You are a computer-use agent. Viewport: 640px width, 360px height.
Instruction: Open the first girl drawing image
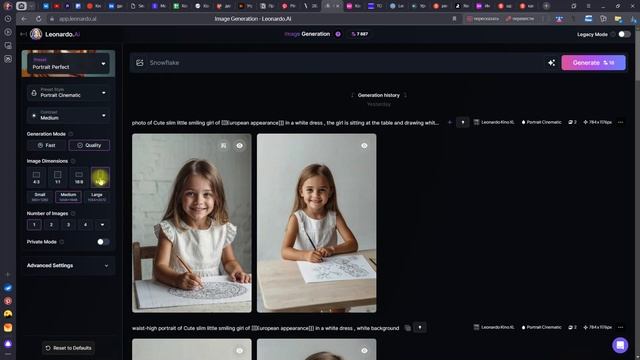tap(192, 223)
